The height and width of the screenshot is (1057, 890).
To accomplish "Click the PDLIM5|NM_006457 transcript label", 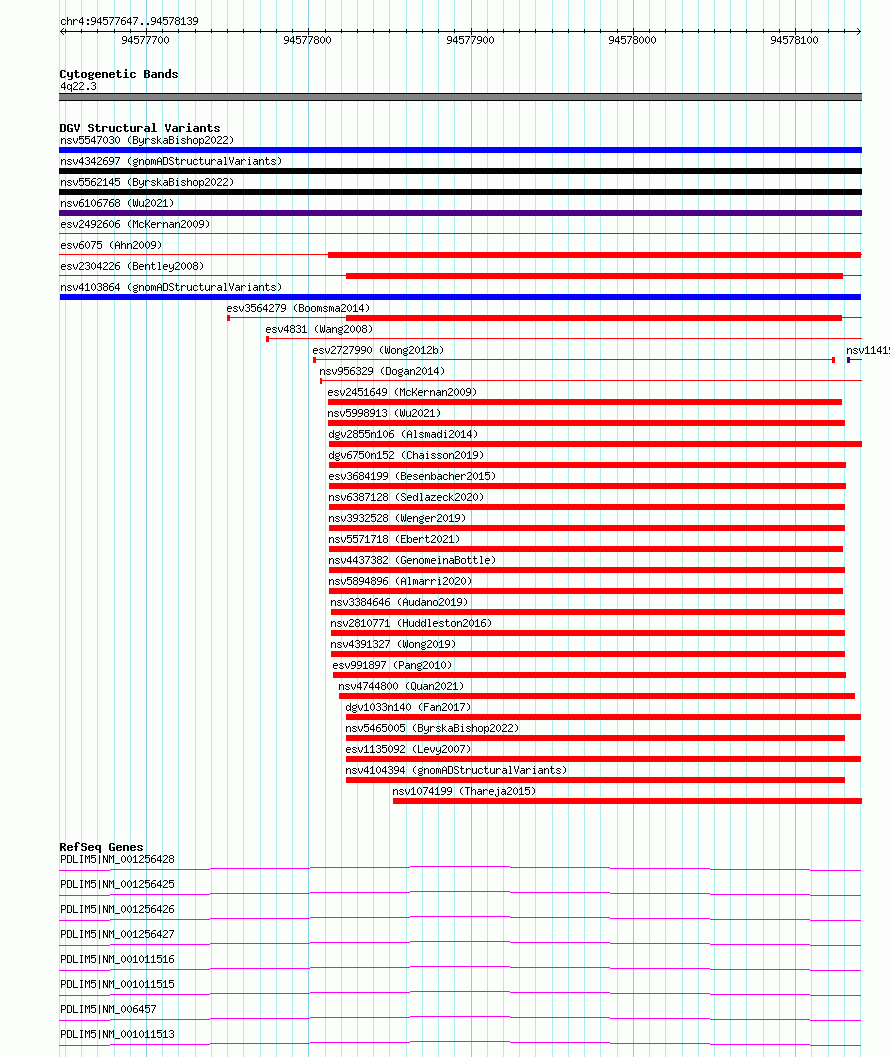I will pyautogui.click(x=108, y=1009).
